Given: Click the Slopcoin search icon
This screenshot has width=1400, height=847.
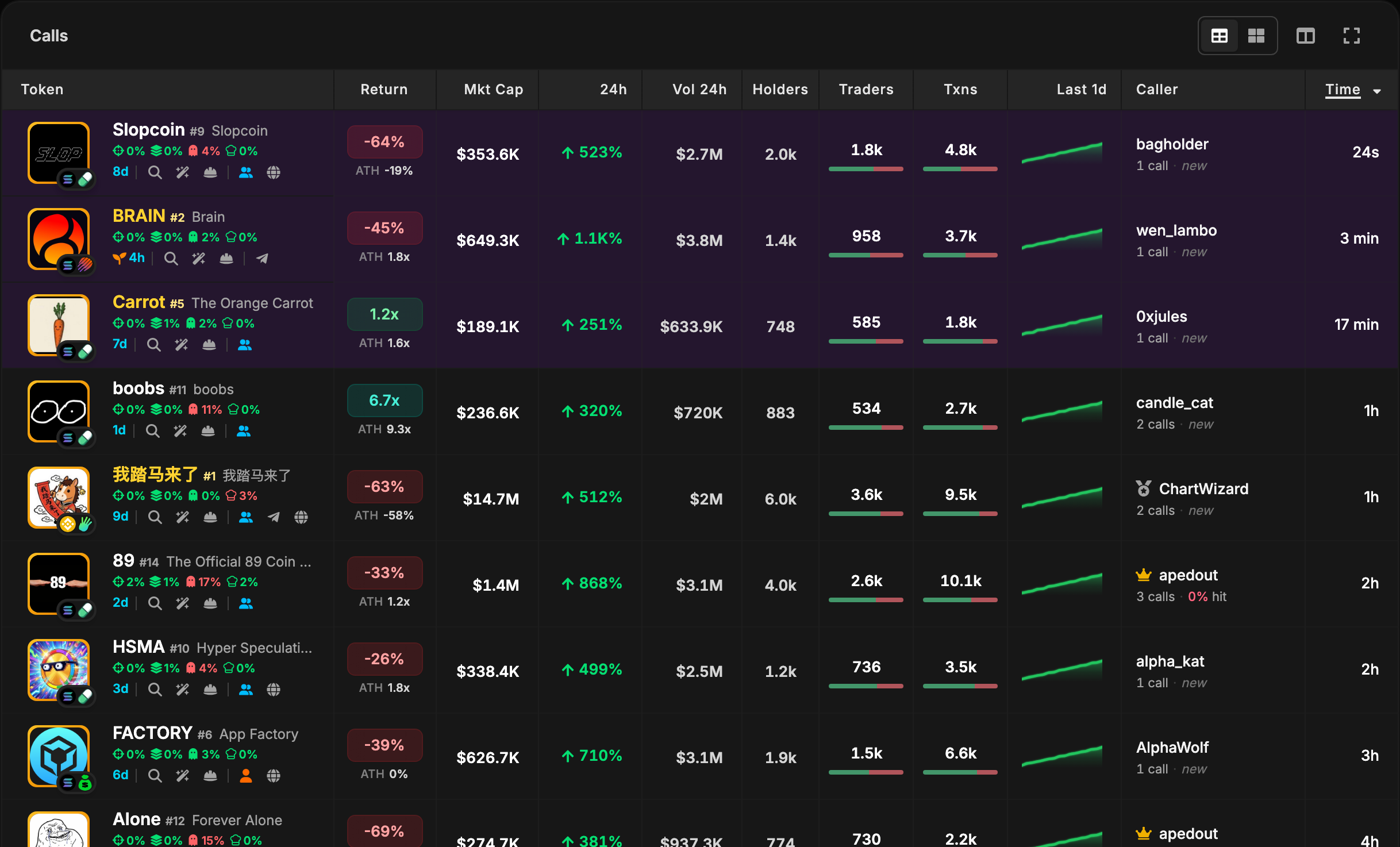Looking at the screenshot, I should [x=155, y=172].
